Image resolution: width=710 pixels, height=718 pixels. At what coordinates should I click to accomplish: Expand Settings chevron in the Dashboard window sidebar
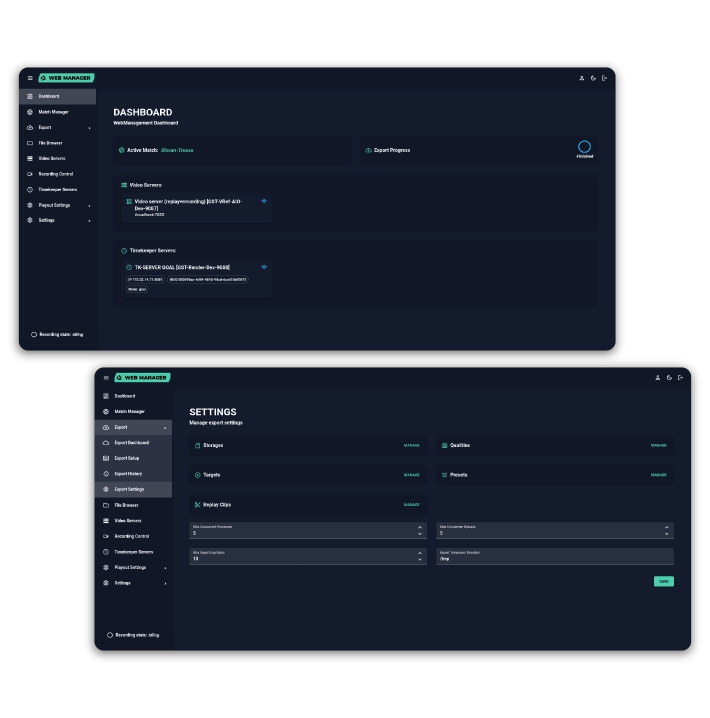89,221
